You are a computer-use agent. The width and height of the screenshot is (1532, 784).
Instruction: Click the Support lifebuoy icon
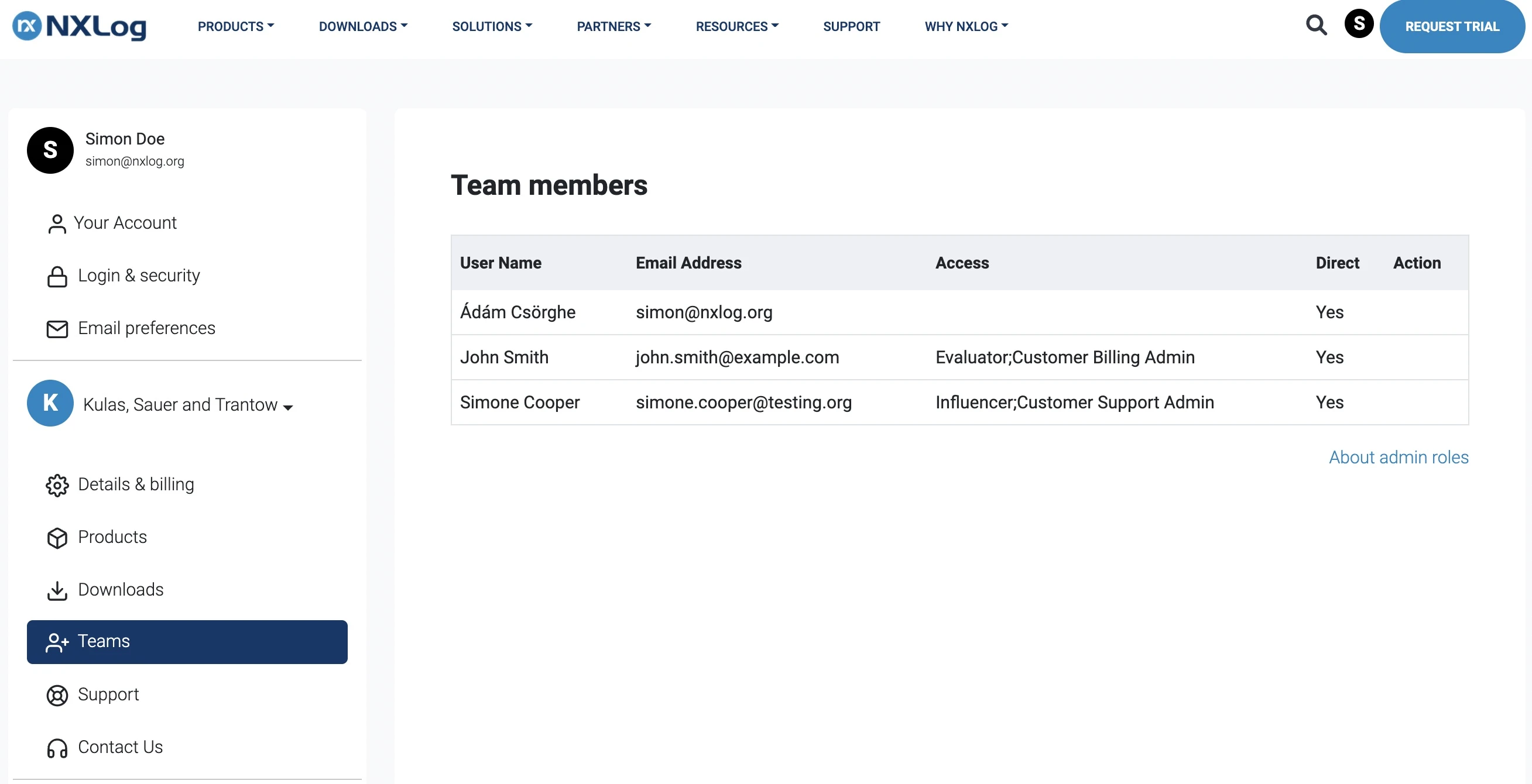coord(57,696)
